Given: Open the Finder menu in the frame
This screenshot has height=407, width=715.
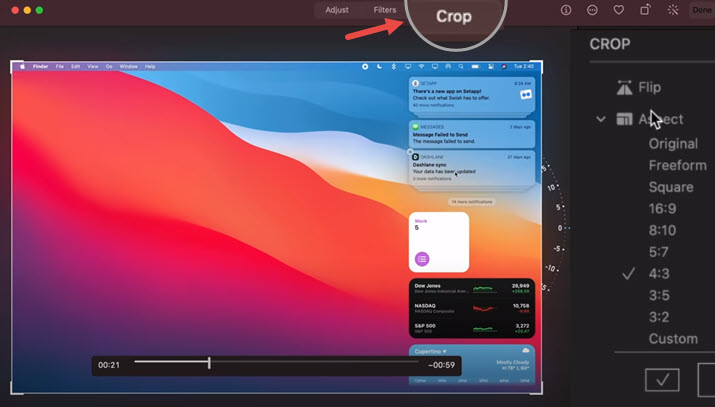Looking at the screenshot, I should [41, 67].
